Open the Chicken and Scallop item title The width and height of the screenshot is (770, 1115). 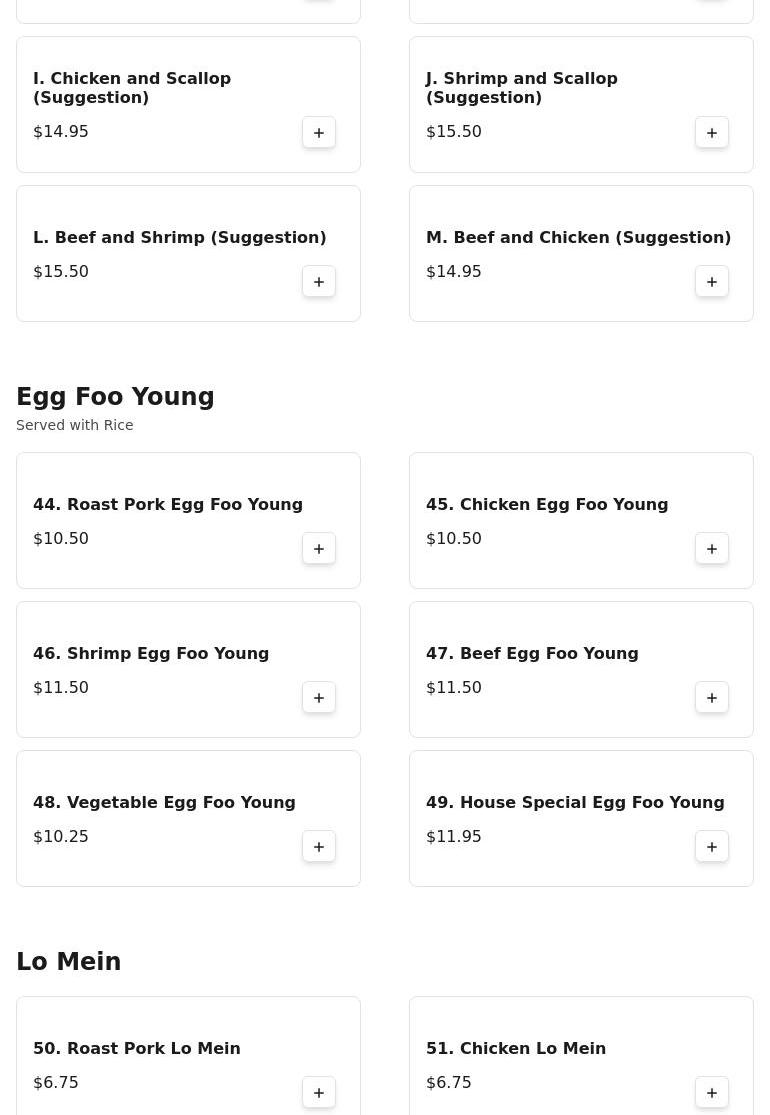click(132, 88)
